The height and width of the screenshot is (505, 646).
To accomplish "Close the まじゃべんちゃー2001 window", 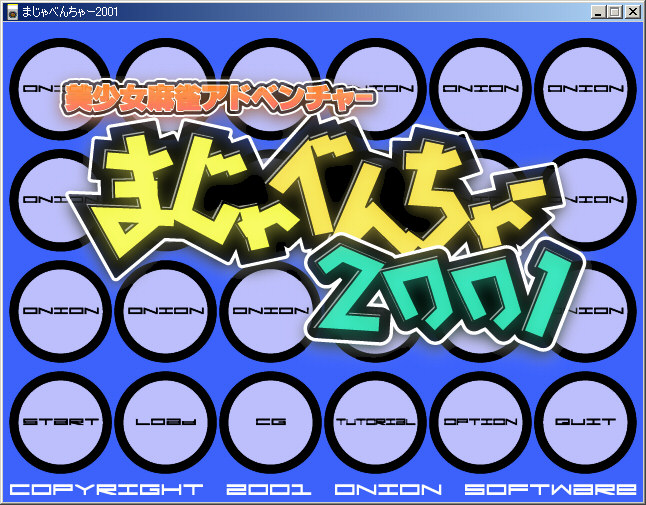I will pos(632,12).
